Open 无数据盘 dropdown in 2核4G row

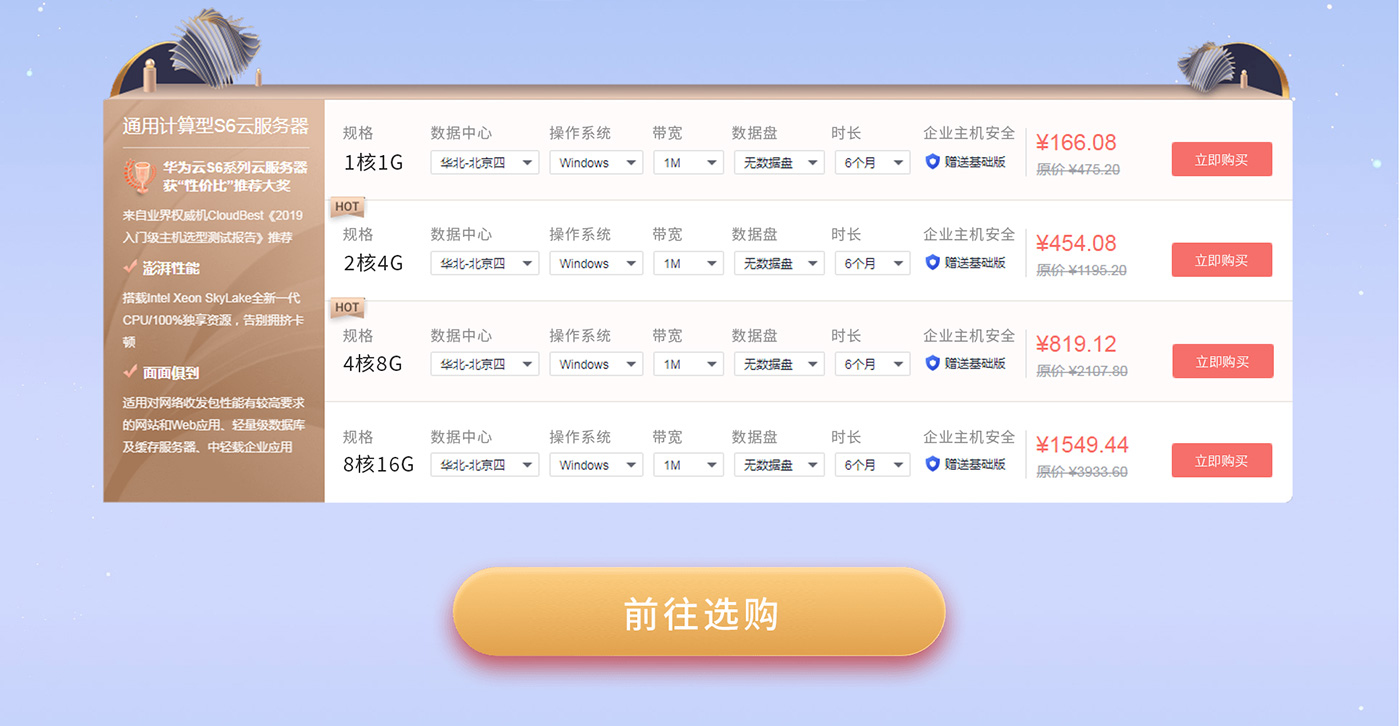(x=779, y=263)
